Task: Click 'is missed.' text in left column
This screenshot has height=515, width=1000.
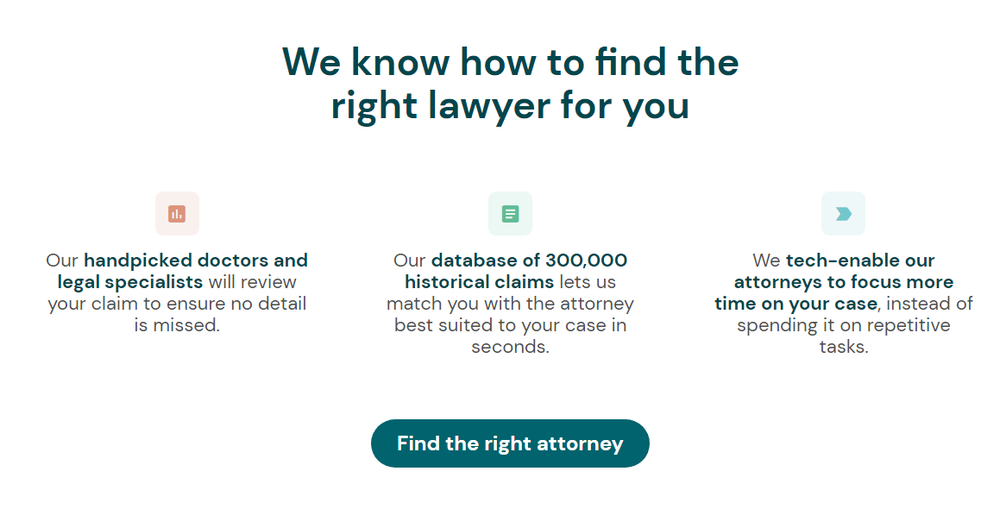Action: click(177, 325)
